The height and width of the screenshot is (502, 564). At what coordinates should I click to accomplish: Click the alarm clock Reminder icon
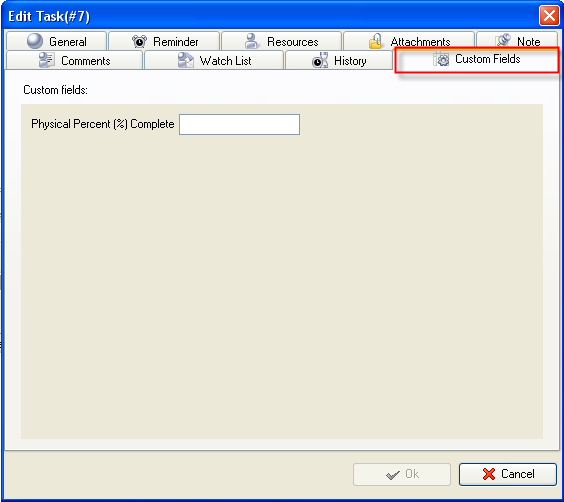coord(139,41)
